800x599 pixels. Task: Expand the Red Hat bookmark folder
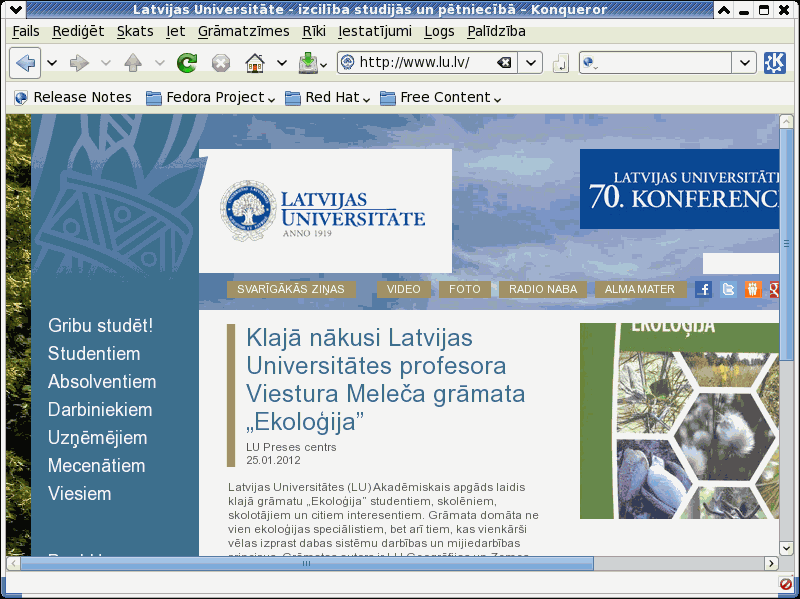click(328, 97)
